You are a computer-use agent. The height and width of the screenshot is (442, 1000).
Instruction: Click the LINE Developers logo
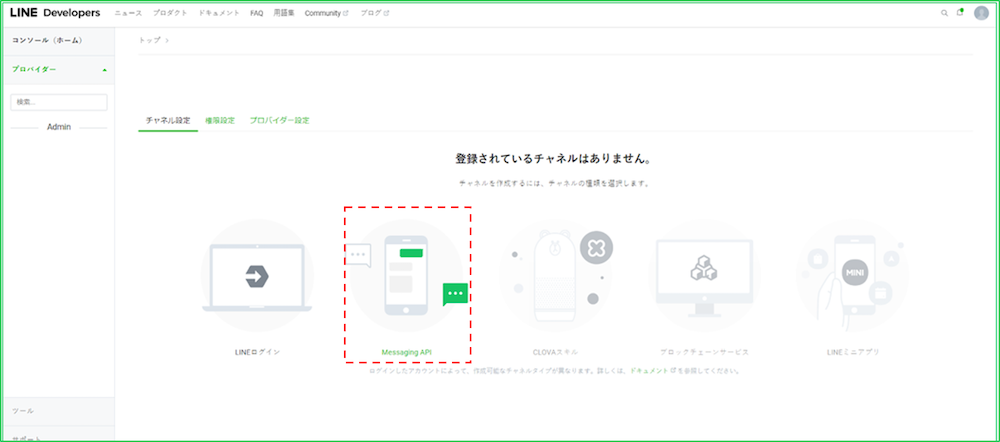(55, 13)
